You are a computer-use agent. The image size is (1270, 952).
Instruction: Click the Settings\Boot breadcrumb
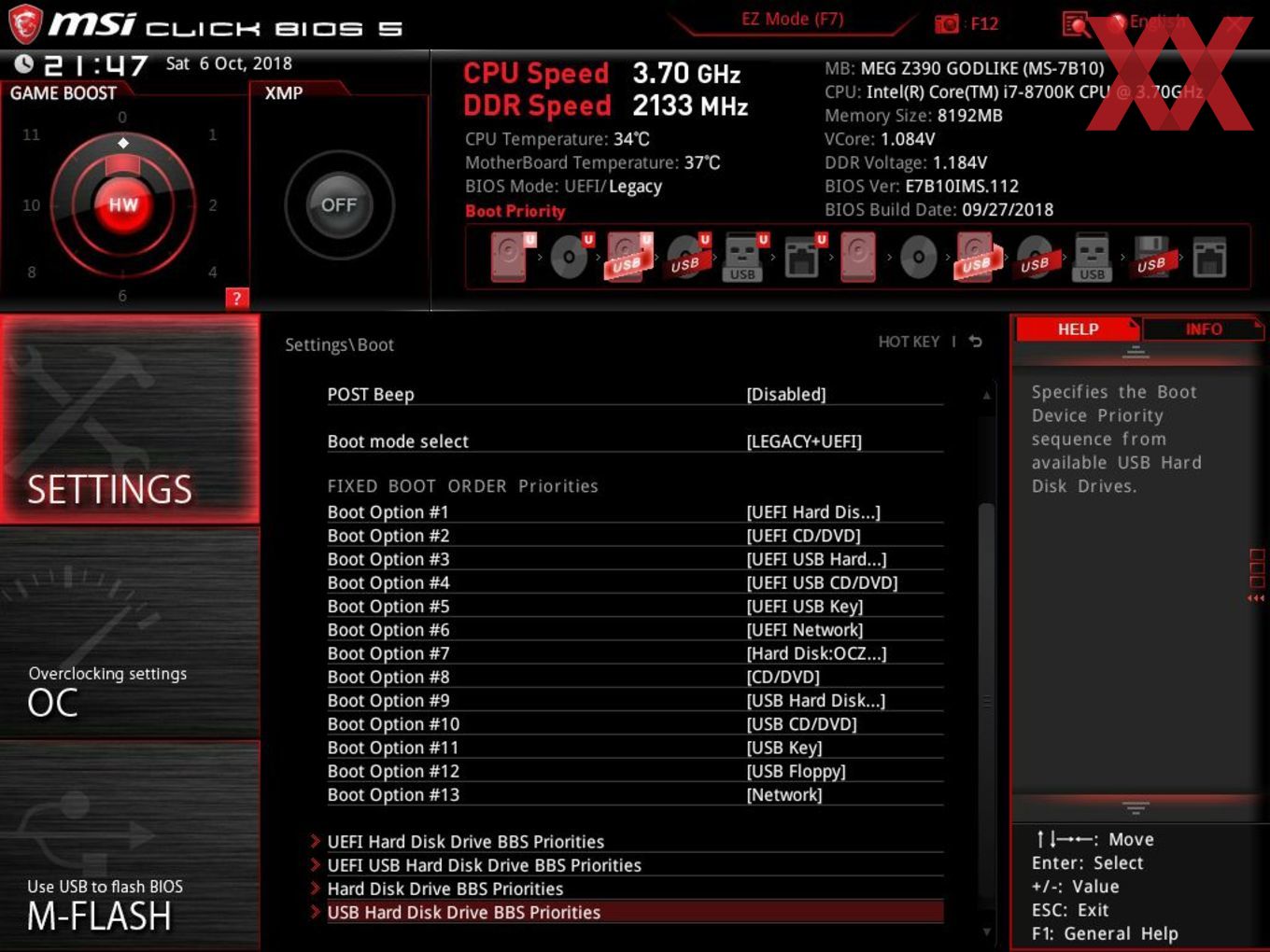339,344
